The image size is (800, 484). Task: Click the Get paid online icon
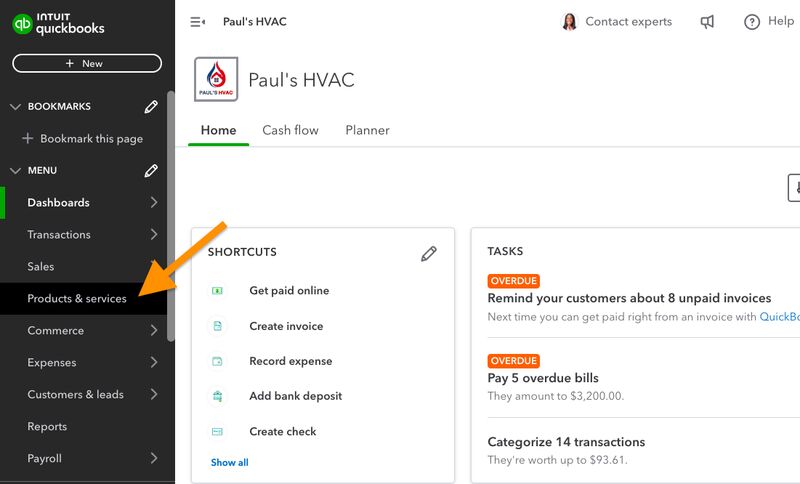point(217,291)
